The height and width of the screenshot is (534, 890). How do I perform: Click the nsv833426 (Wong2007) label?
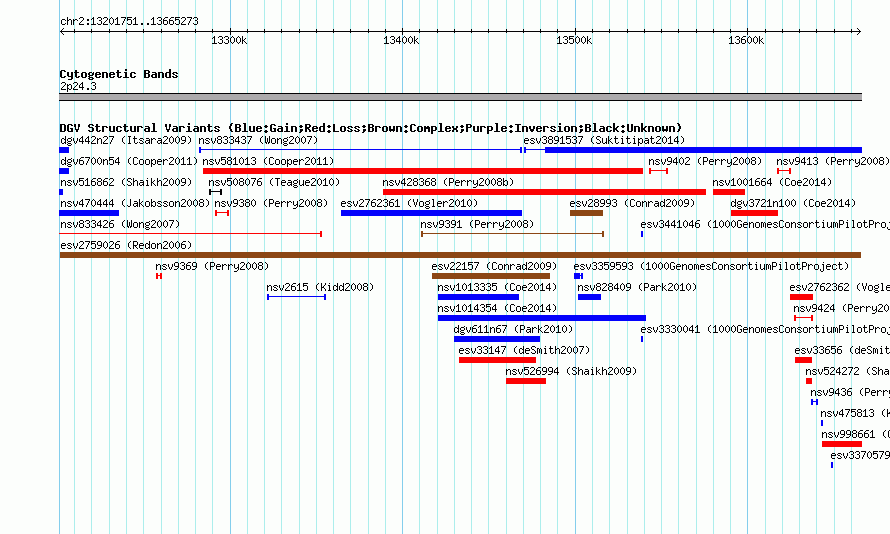tap(120, 224)
